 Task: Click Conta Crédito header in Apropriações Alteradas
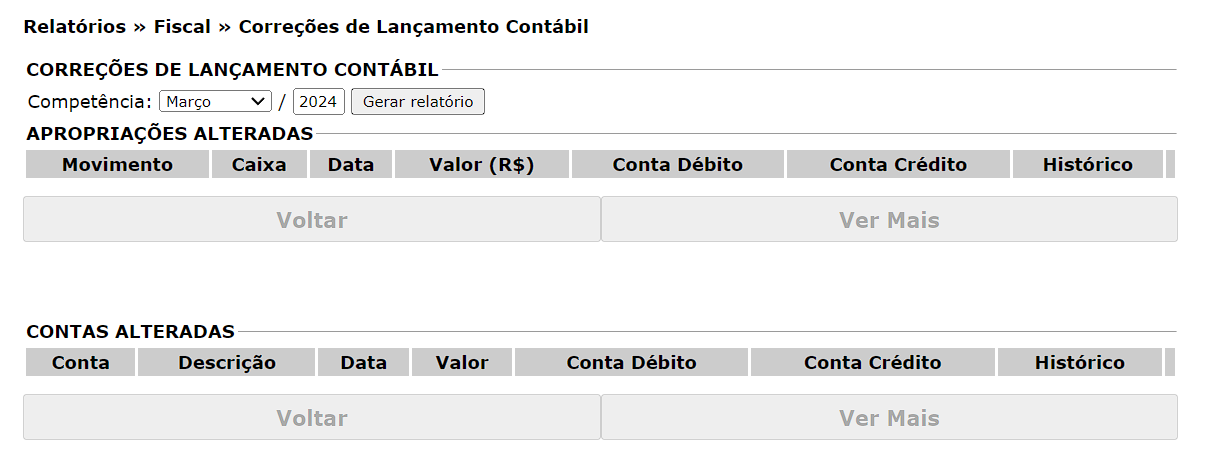tap(898, 165)
